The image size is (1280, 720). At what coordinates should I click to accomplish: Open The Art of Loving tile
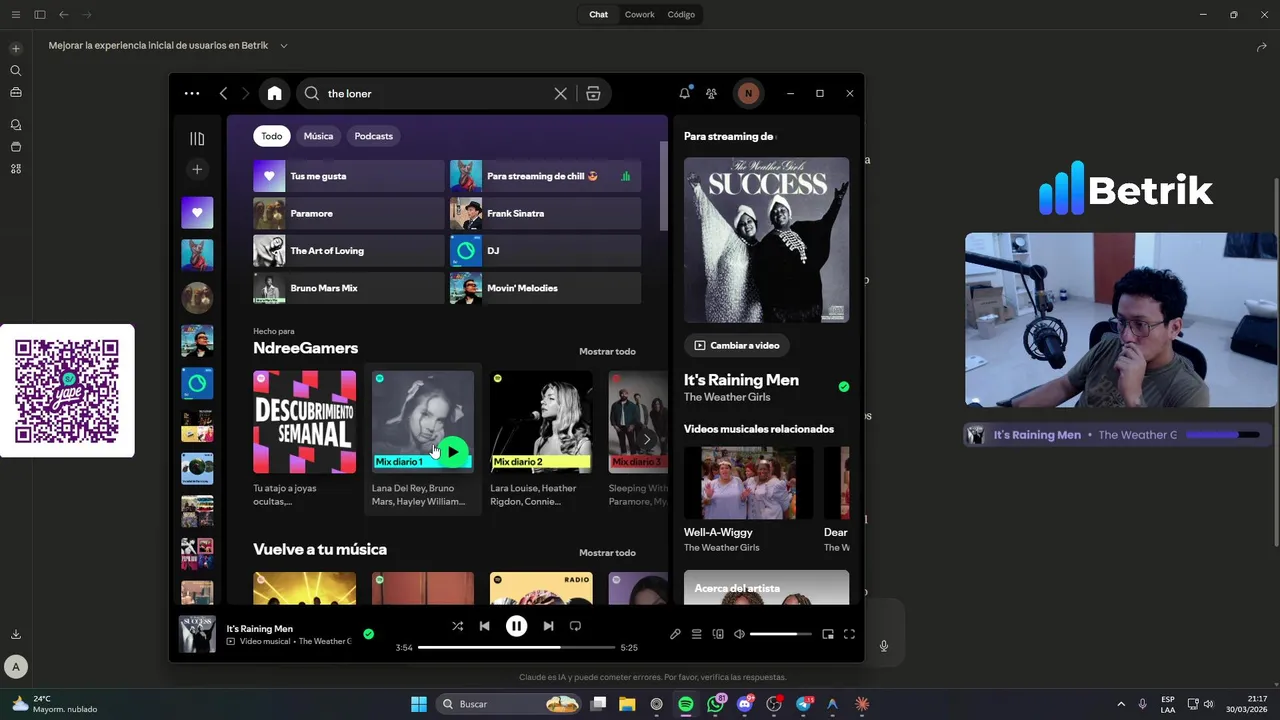(x=348, y=251)
